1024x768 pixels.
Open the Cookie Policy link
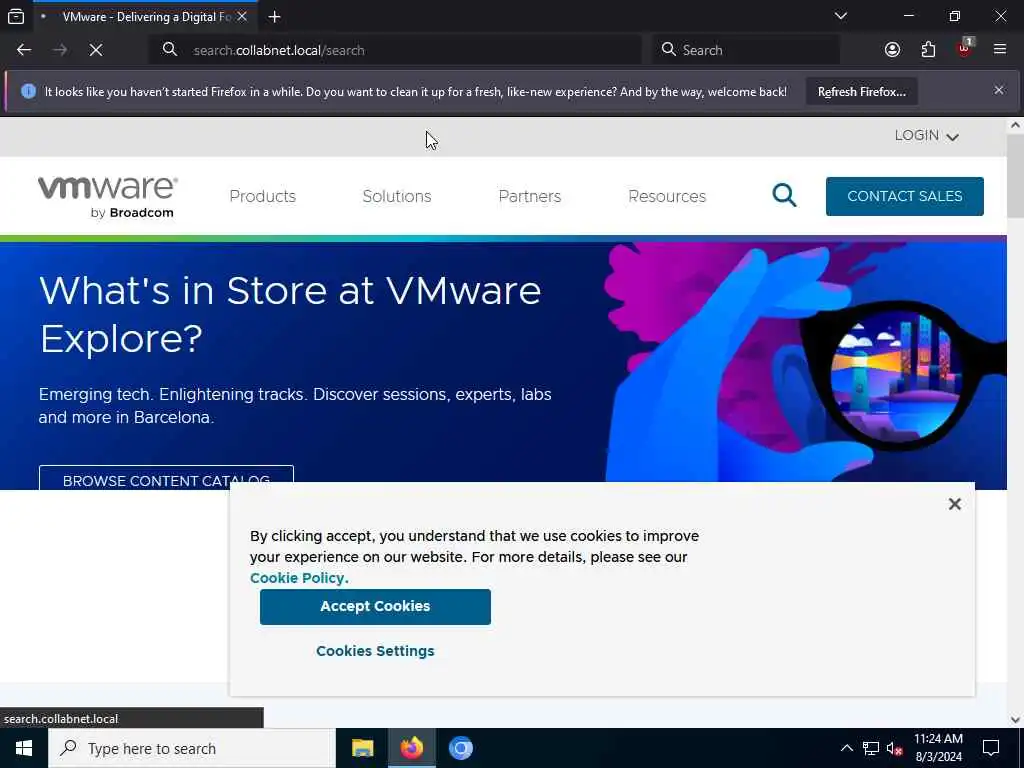click(299, 578)
